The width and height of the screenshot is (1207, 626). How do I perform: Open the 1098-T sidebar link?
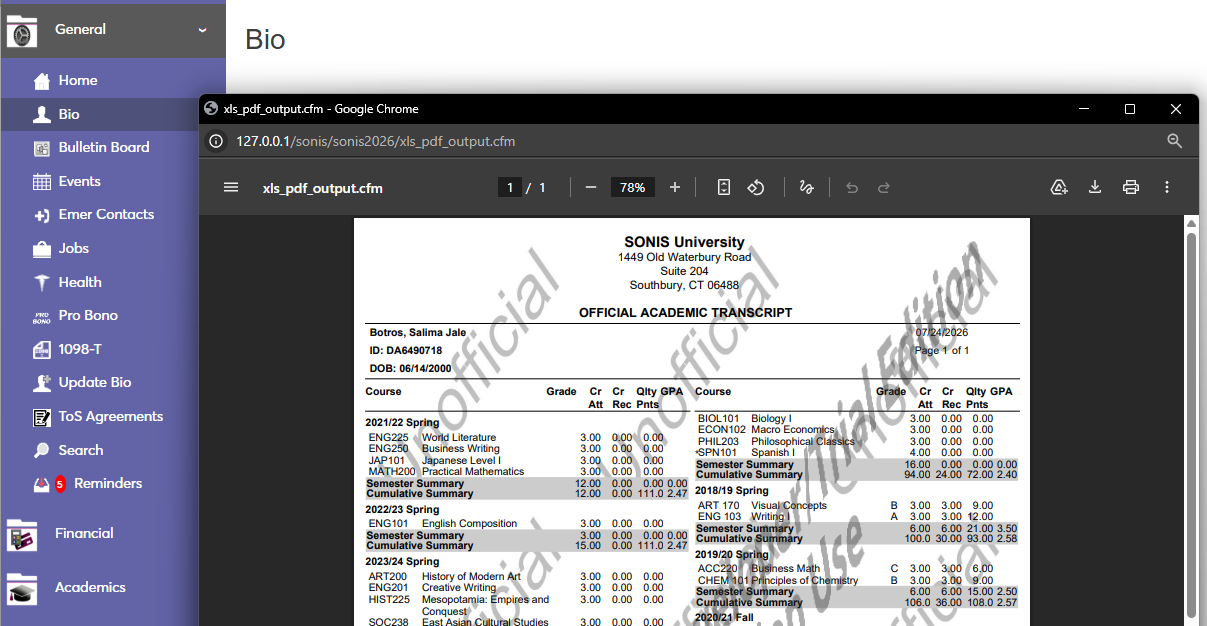tap(80, 349)
